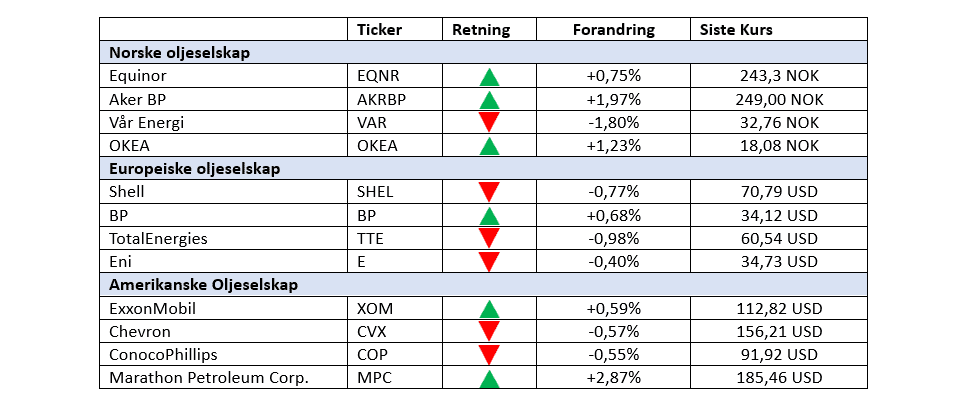The height and width of the screenshot is (400, 961).
Task: Click the green up arrow for OKEA
Action: pyautogui.click(x=489, y=146)
